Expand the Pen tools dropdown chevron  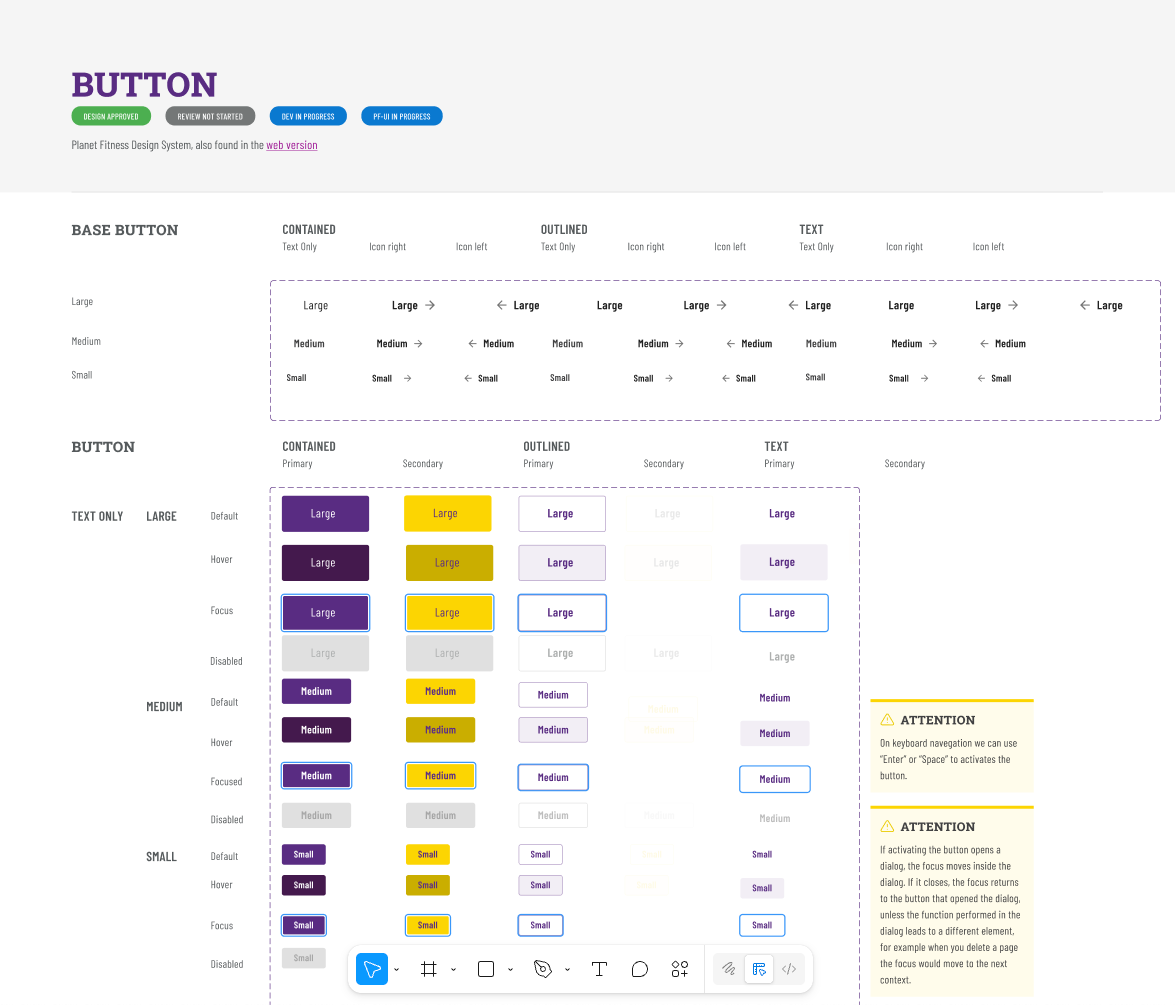point(567,970)
